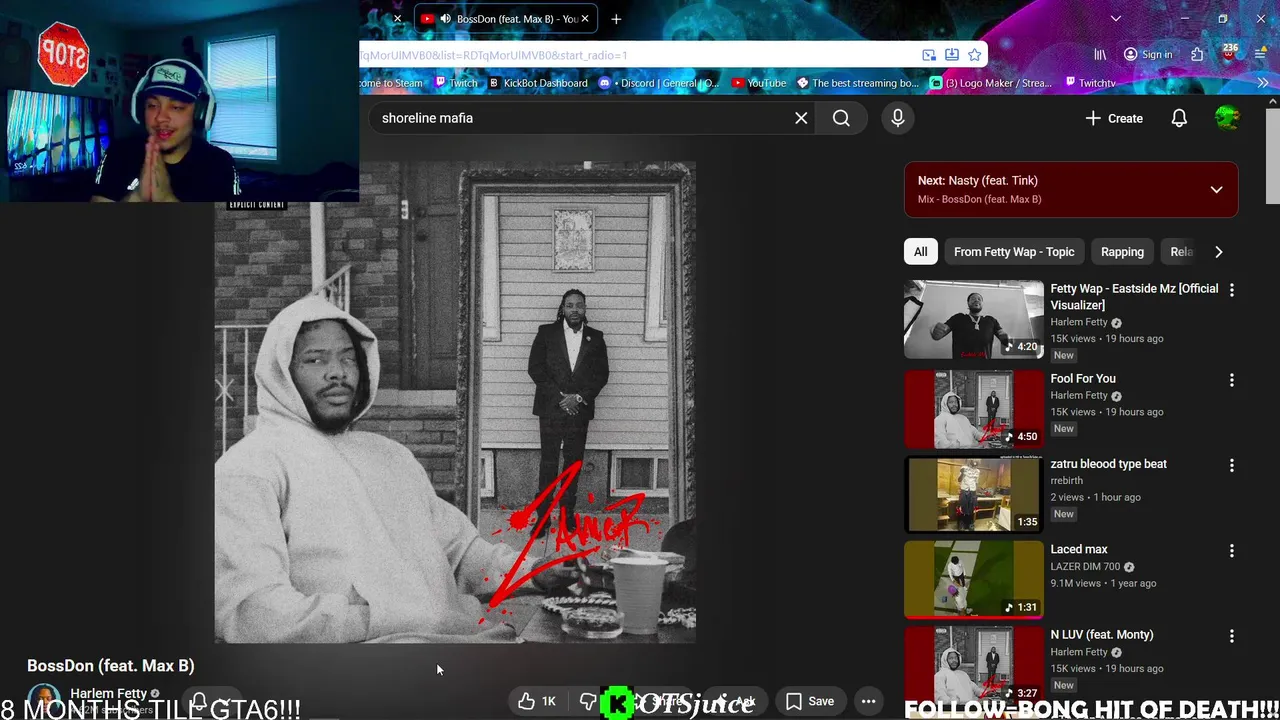Click the Eastside Mz 4:20 thumbnail

(974, 319)
